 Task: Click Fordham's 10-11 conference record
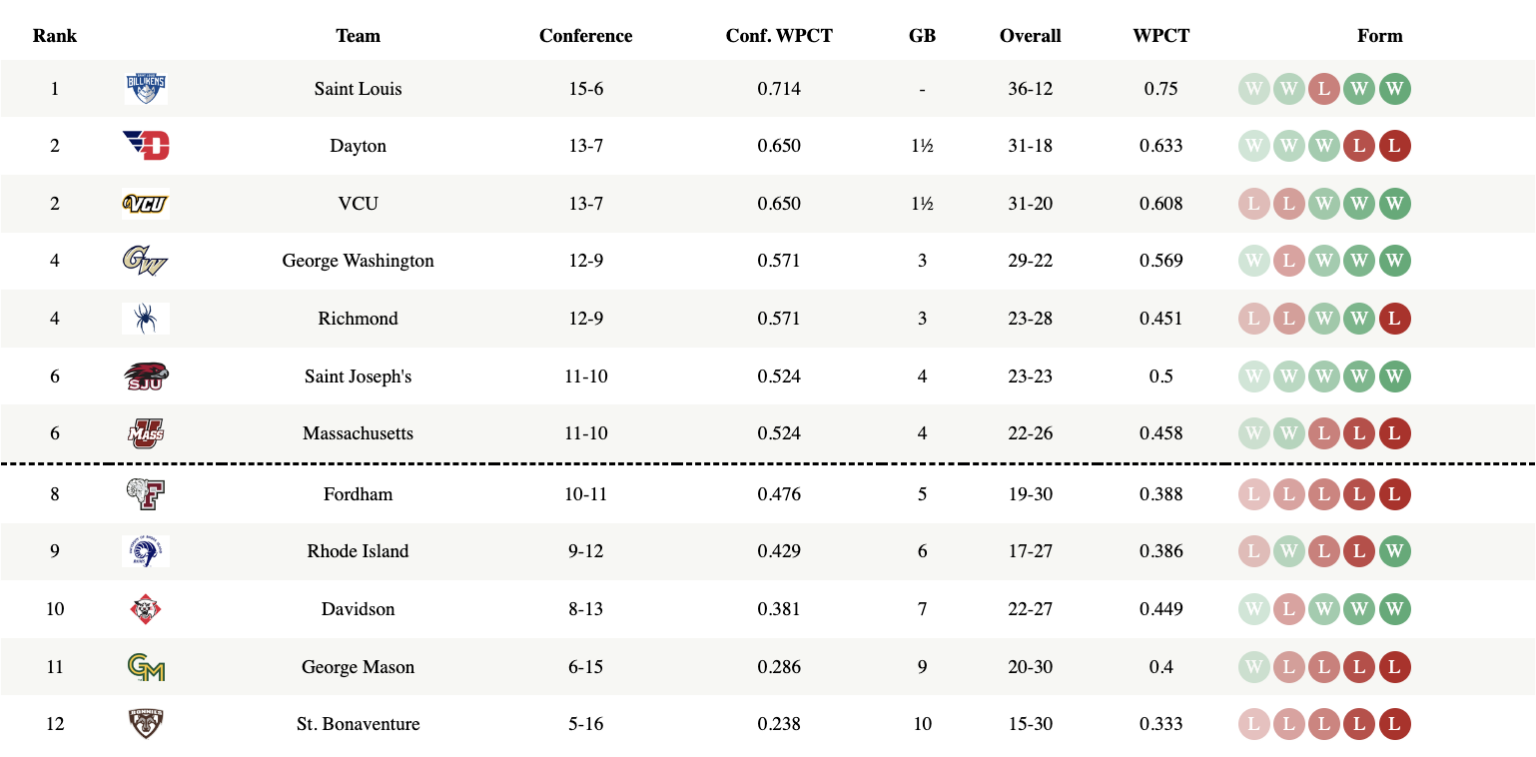pyautogui.click(x=586, y=494)
